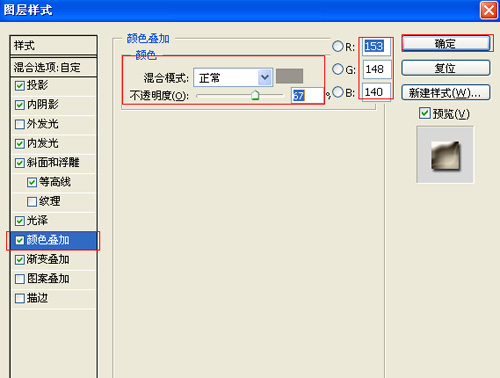
Task: Uncheck the 等高线 checkbox
Action: click(x=32, y=182)
